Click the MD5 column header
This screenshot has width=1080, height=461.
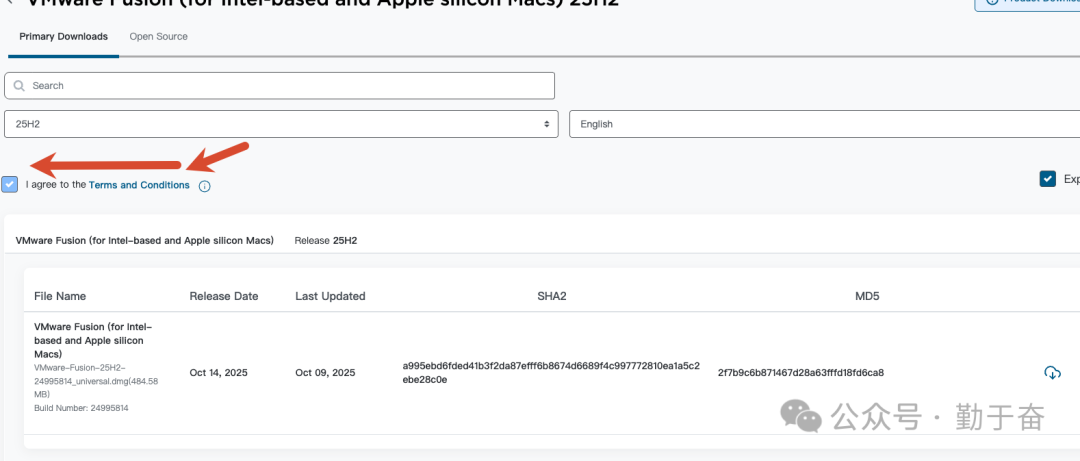(x=867, y=296)
